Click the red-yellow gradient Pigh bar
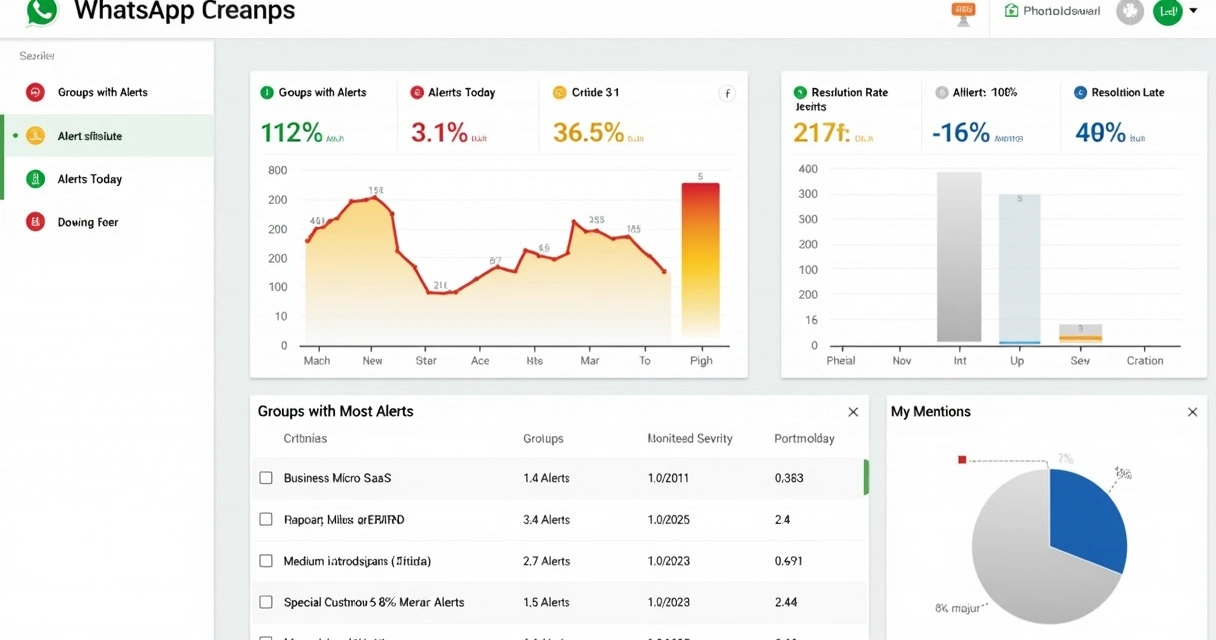The width and height of the screenshot is (1216, 640). [x=700, y=260]
